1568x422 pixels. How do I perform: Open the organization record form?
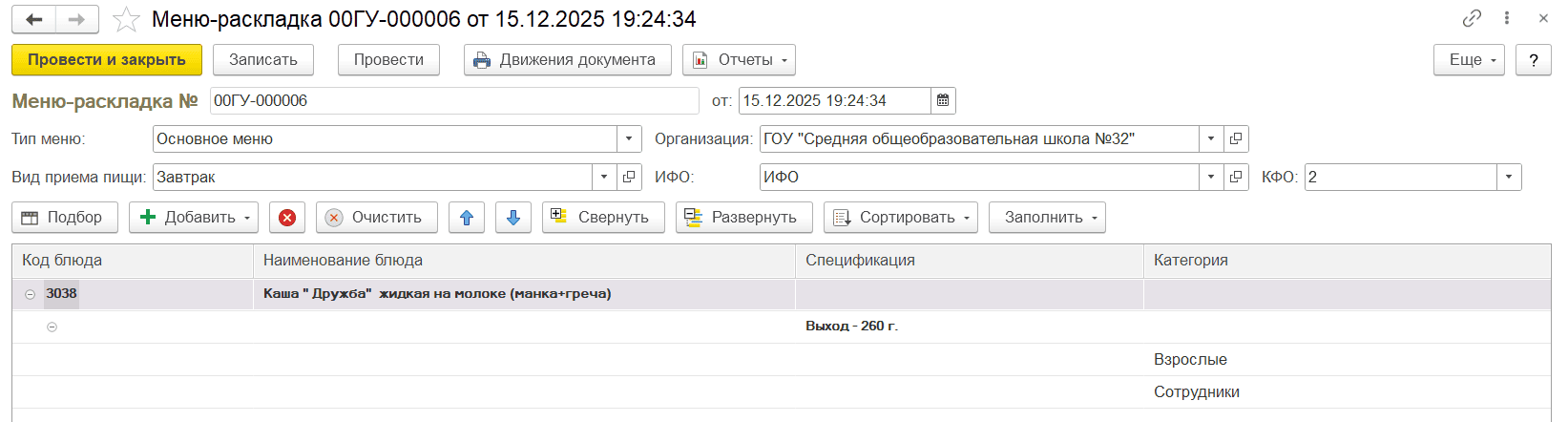[1236, 138]
